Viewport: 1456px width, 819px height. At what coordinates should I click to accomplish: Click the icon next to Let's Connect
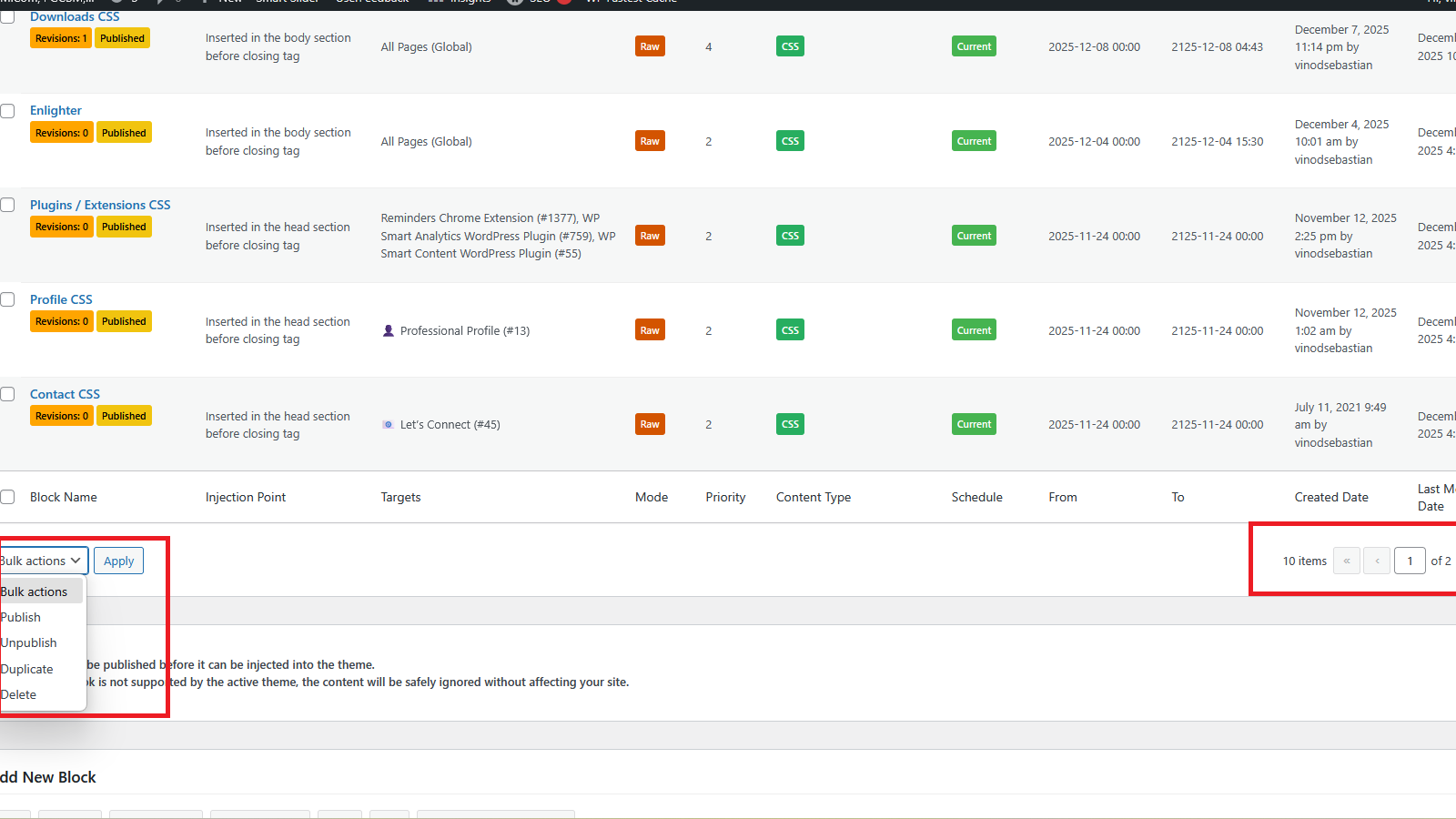(x=389, y=425)
